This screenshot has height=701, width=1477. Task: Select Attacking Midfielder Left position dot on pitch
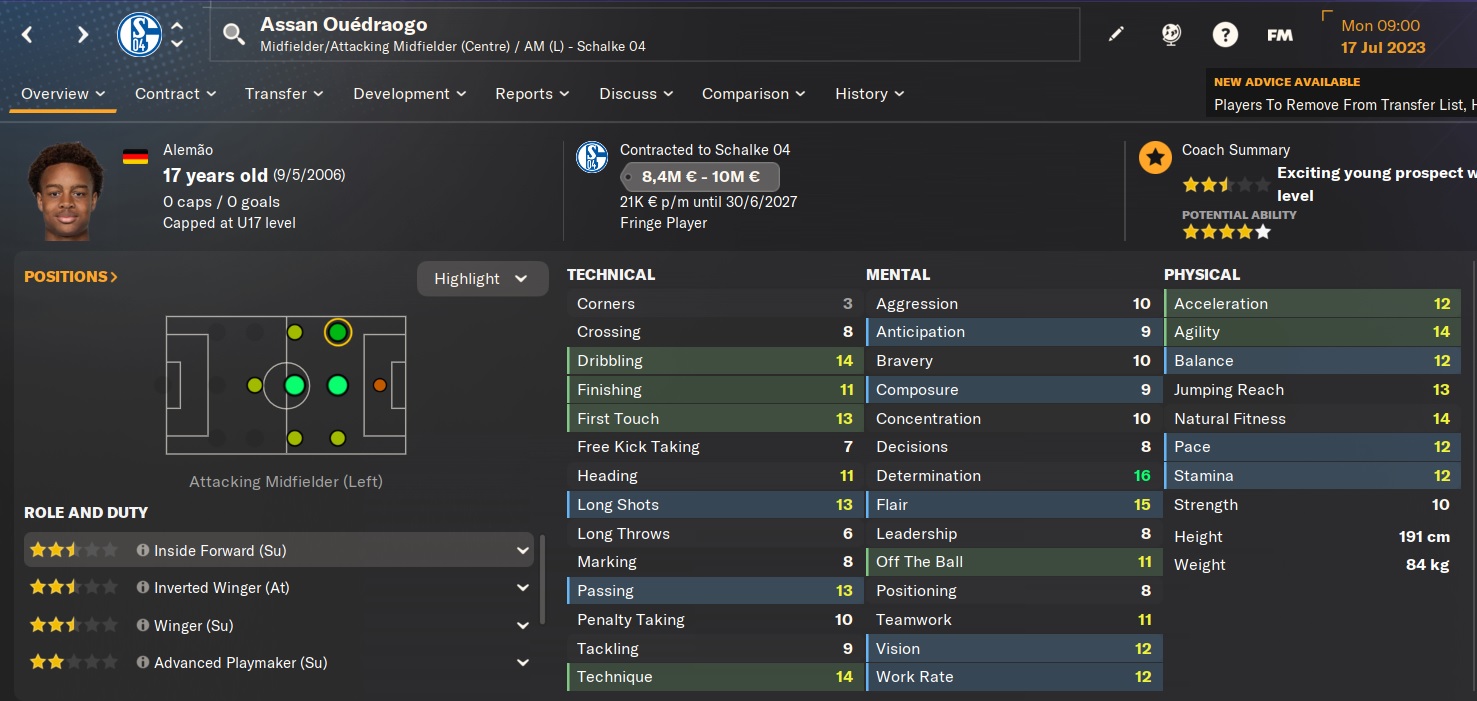337,332
